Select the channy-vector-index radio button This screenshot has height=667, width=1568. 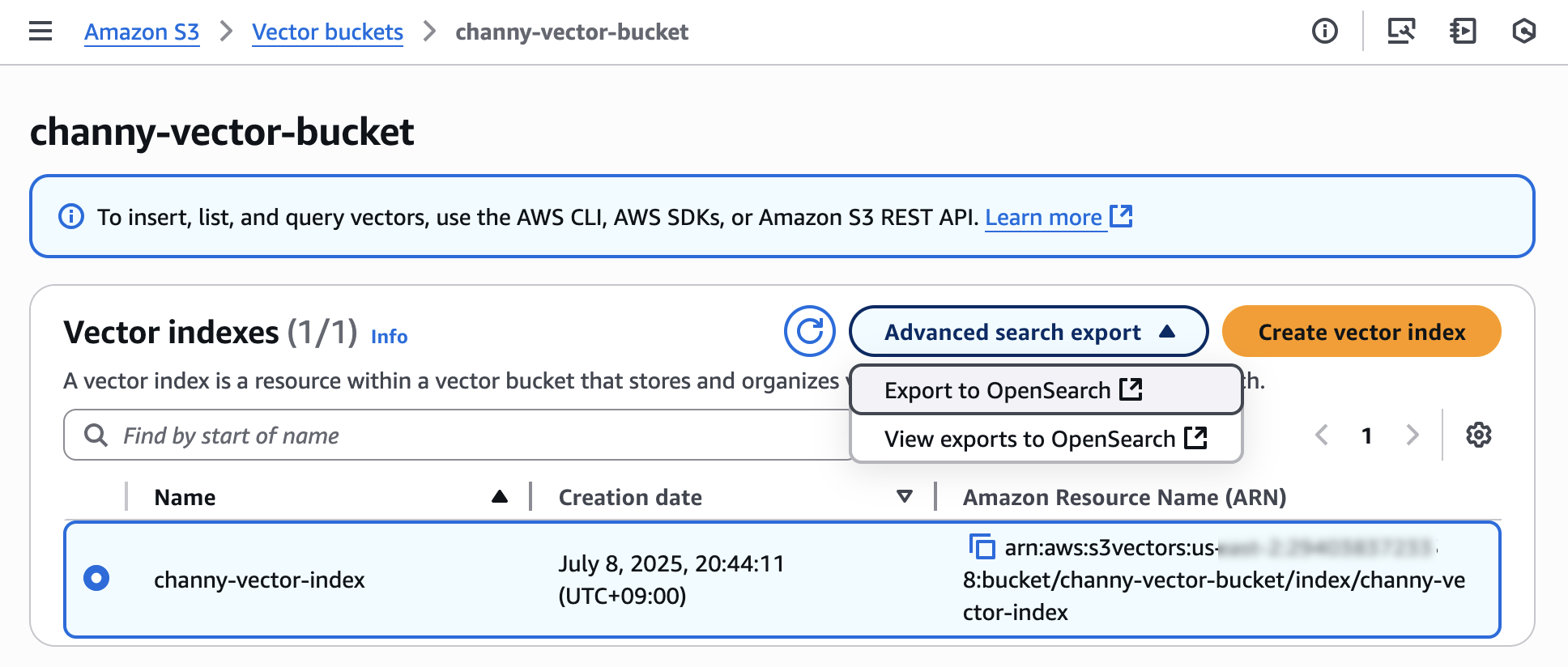pos(96,578)
